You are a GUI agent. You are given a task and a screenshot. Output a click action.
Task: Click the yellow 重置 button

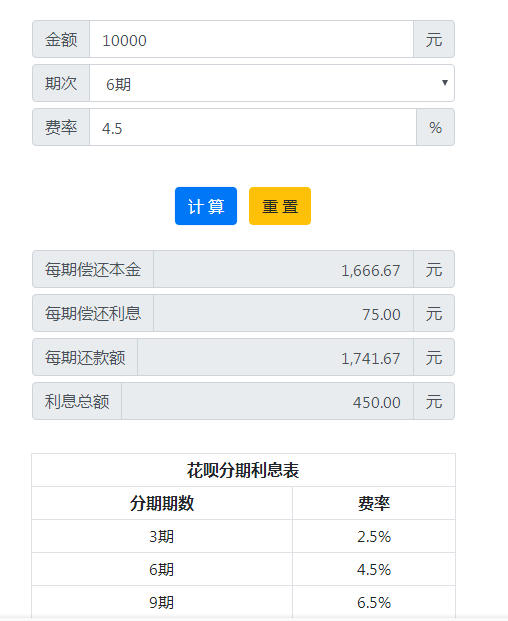pyautogui.click(x=280, y=206)
